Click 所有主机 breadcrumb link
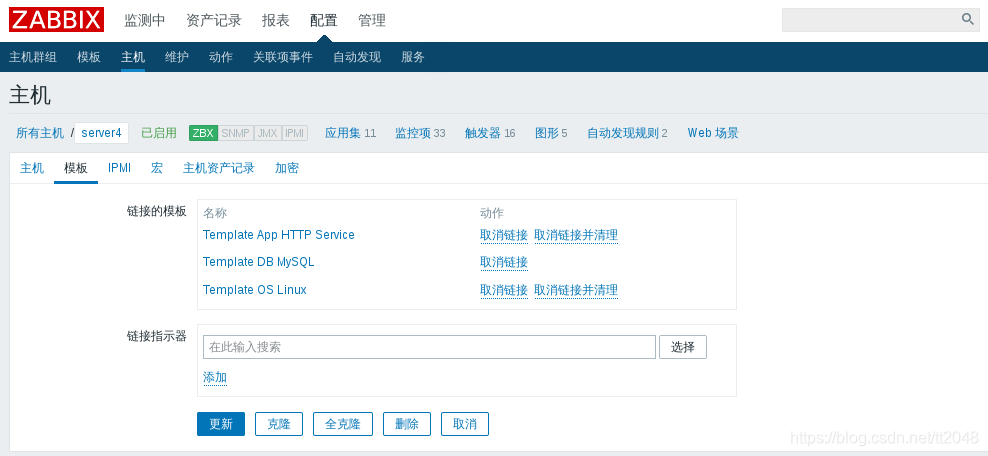 (40, 133)
